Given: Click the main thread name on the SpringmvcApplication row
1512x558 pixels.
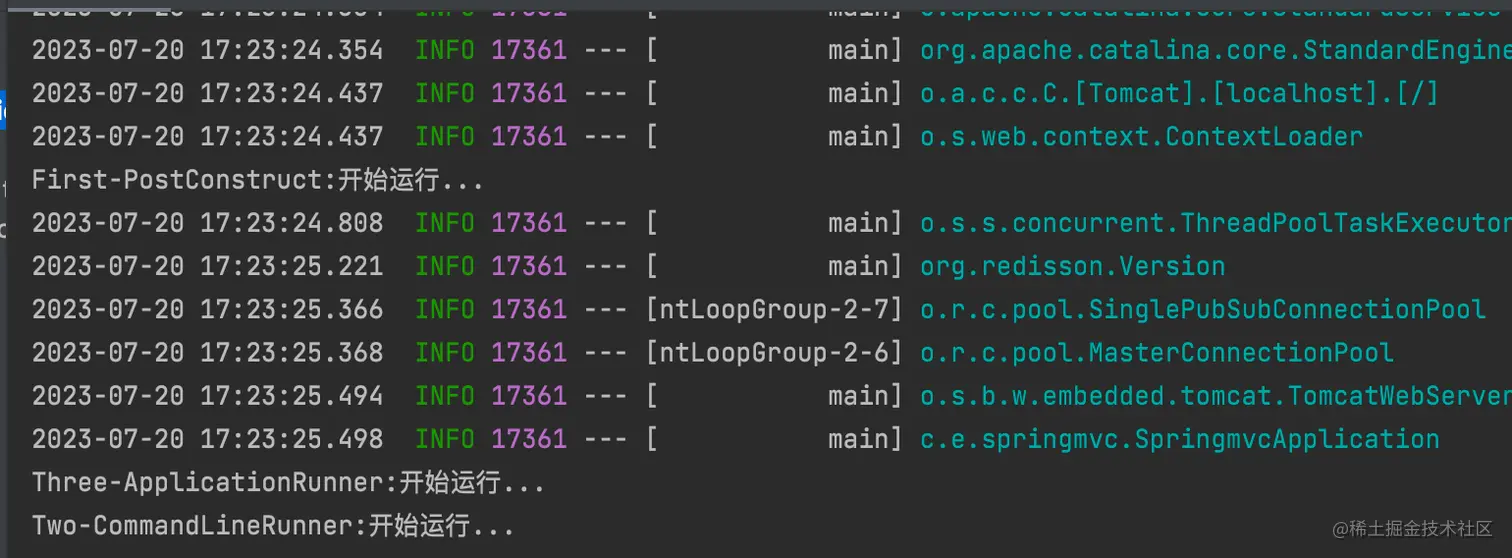Looking at the screenshot, I should tap(858, 439).
